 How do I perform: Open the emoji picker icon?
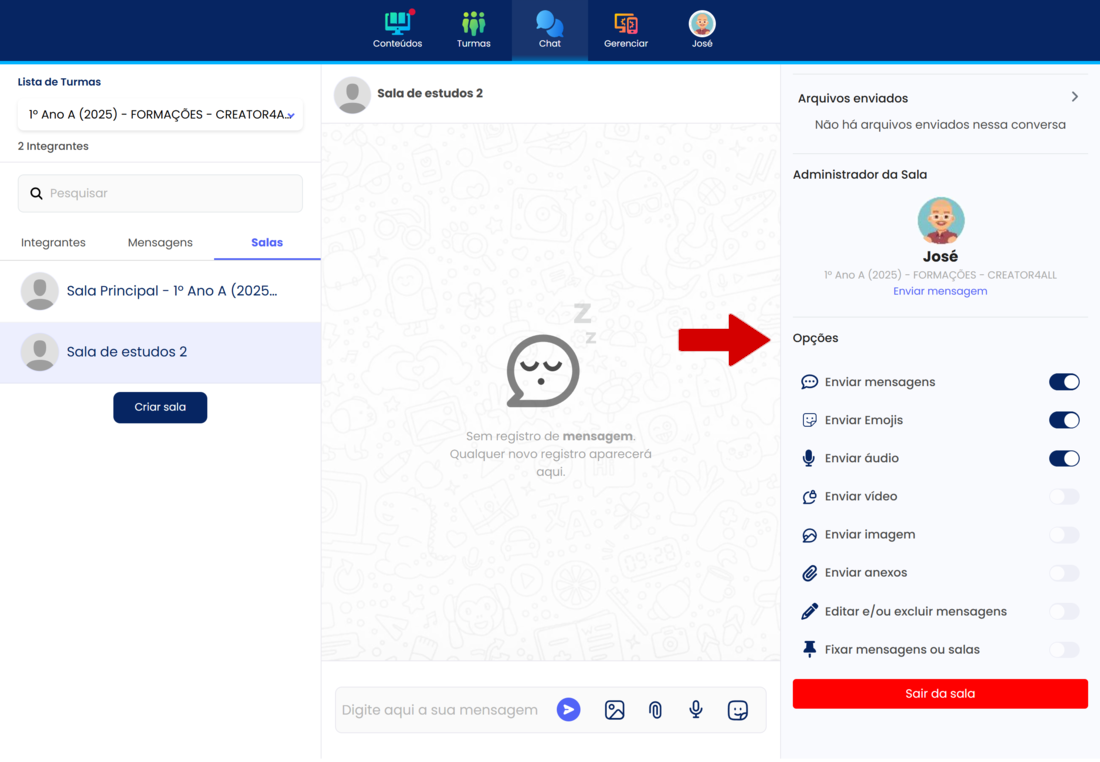pos(738,710)
